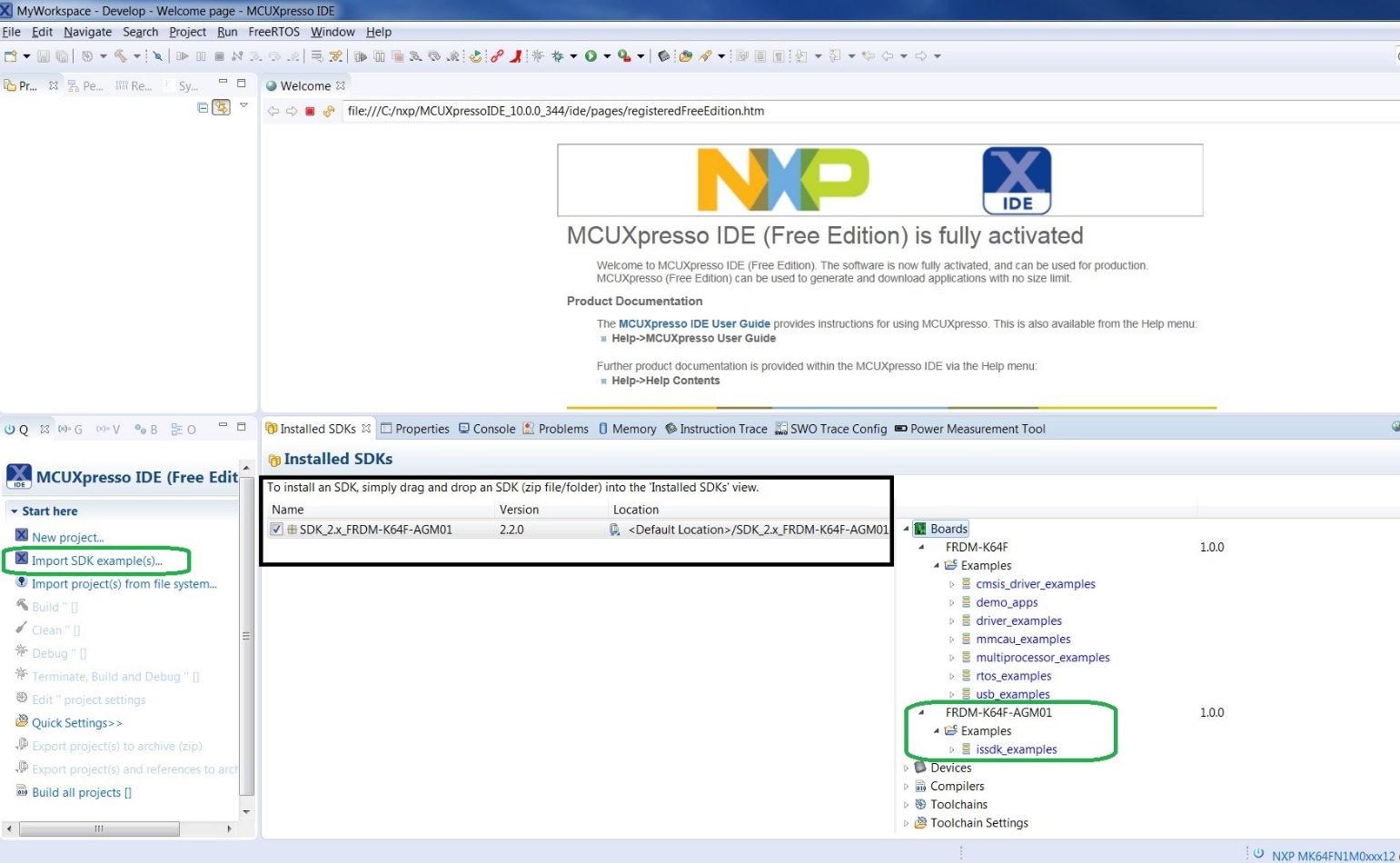Expand the Devices tree node
1400x863 pixels.
click(x=906, y=769)
